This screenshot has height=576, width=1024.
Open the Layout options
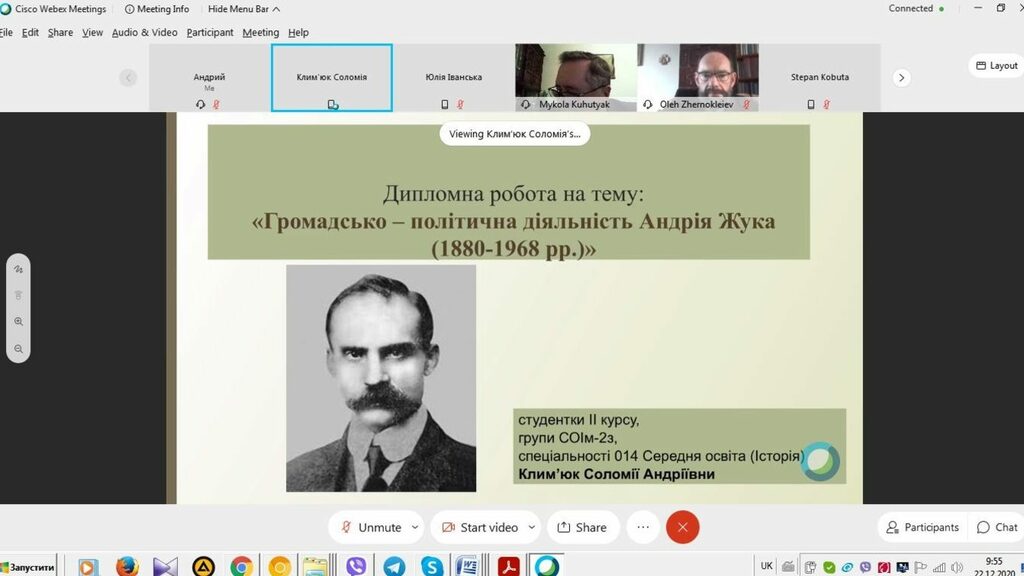(x=996, y=66)
